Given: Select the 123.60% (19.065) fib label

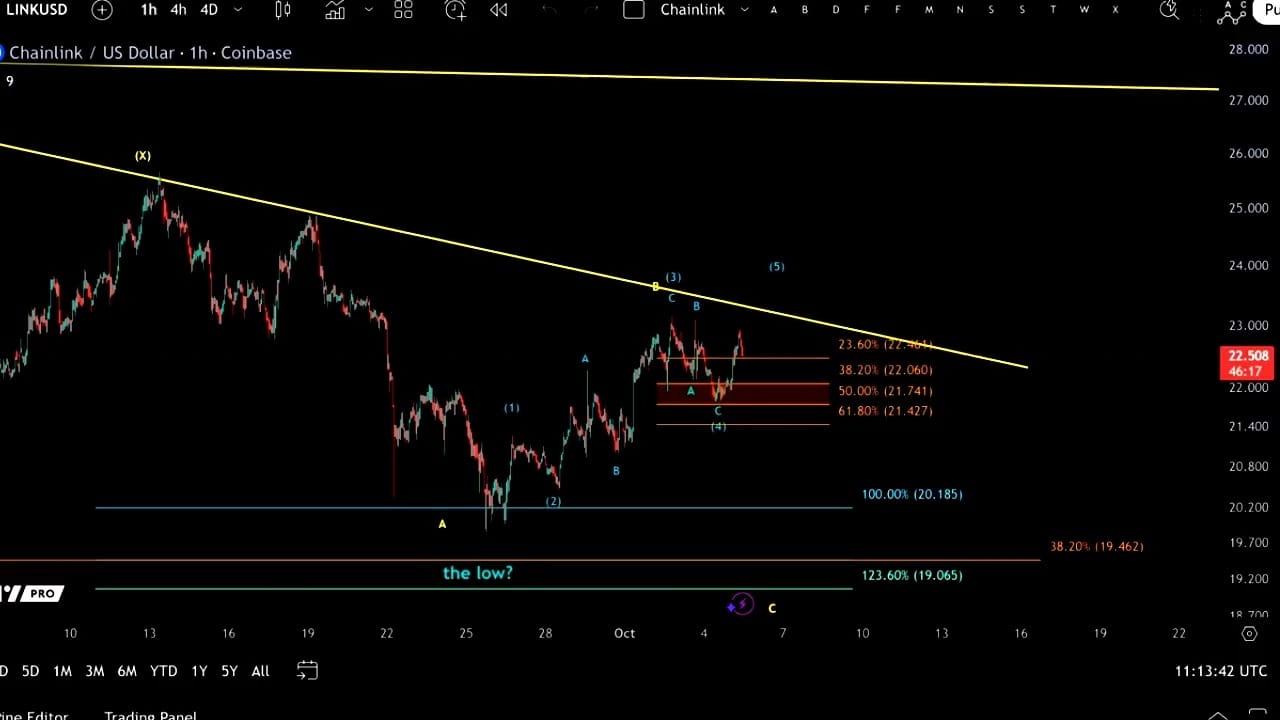Looking at the screenshot, I should [912, 575].
